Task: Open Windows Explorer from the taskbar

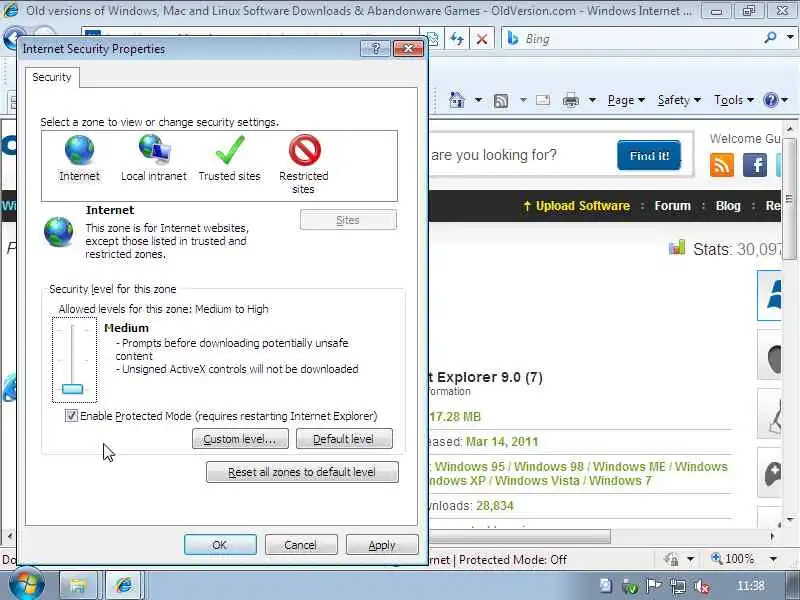Action: [78, 585]
